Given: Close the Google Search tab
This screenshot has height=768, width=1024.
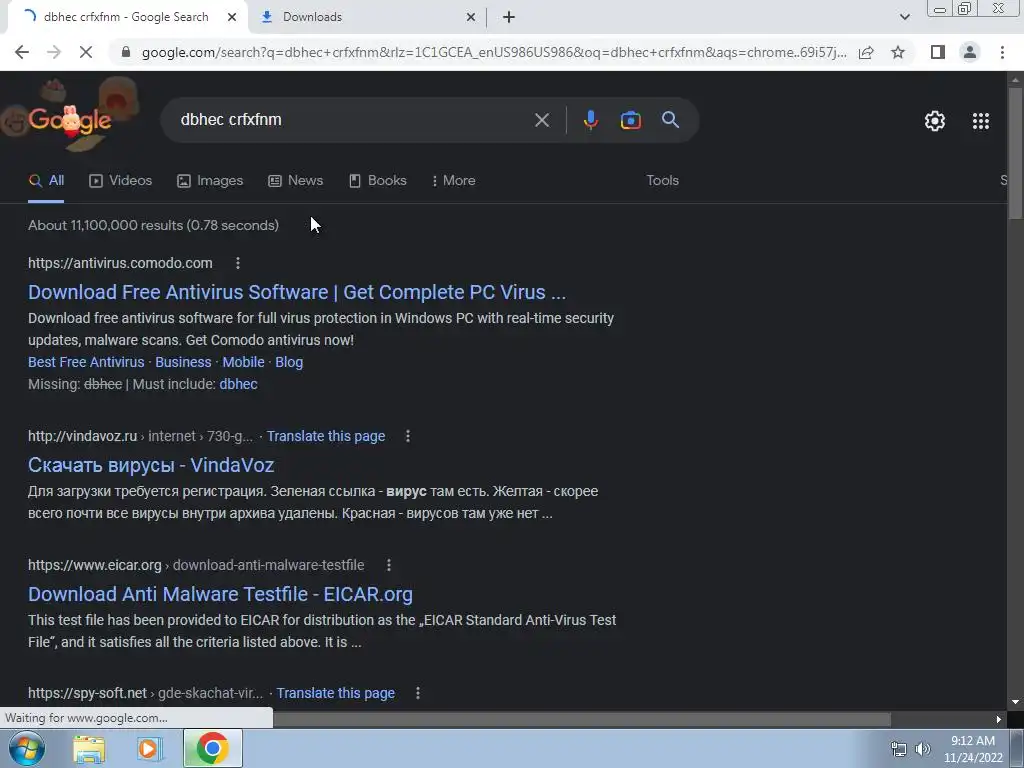Looking at the screenshot, I should click(x=232, y=17).
